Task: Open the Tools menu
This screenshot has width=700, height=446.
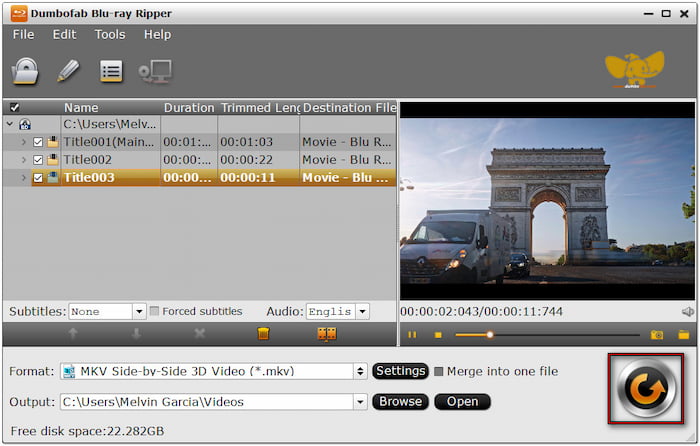Action: [110, 34]
